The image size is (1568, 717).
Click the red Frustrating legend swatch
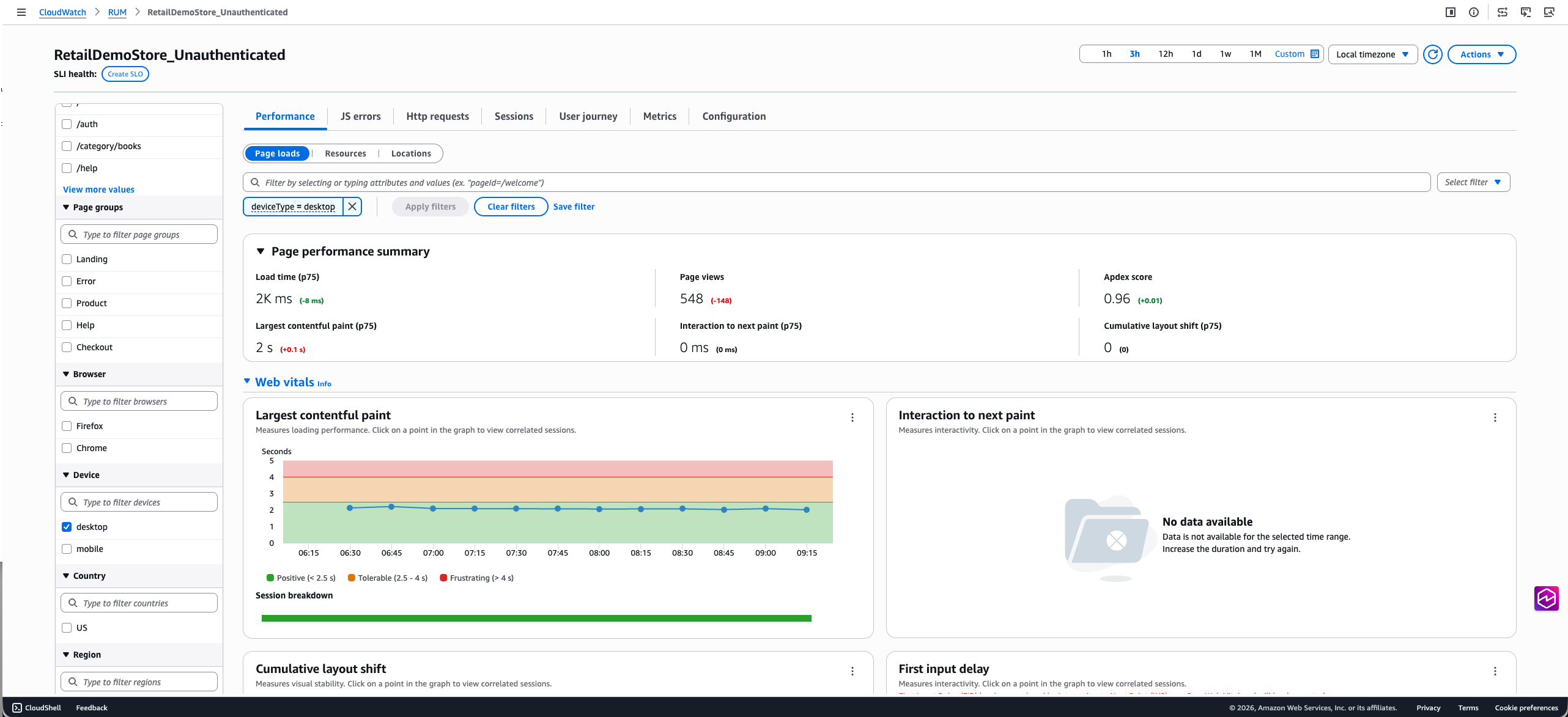tap(443, 578)
